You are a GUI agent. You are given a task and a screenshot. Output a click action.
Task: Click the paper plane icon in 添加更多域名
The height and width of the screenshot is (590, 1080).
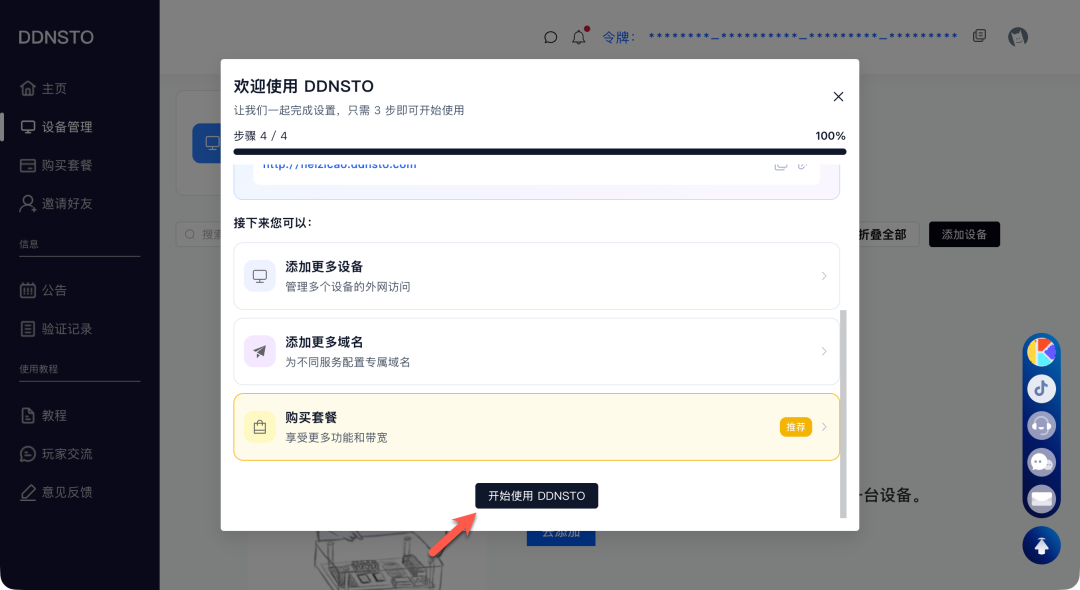point(260,351)
